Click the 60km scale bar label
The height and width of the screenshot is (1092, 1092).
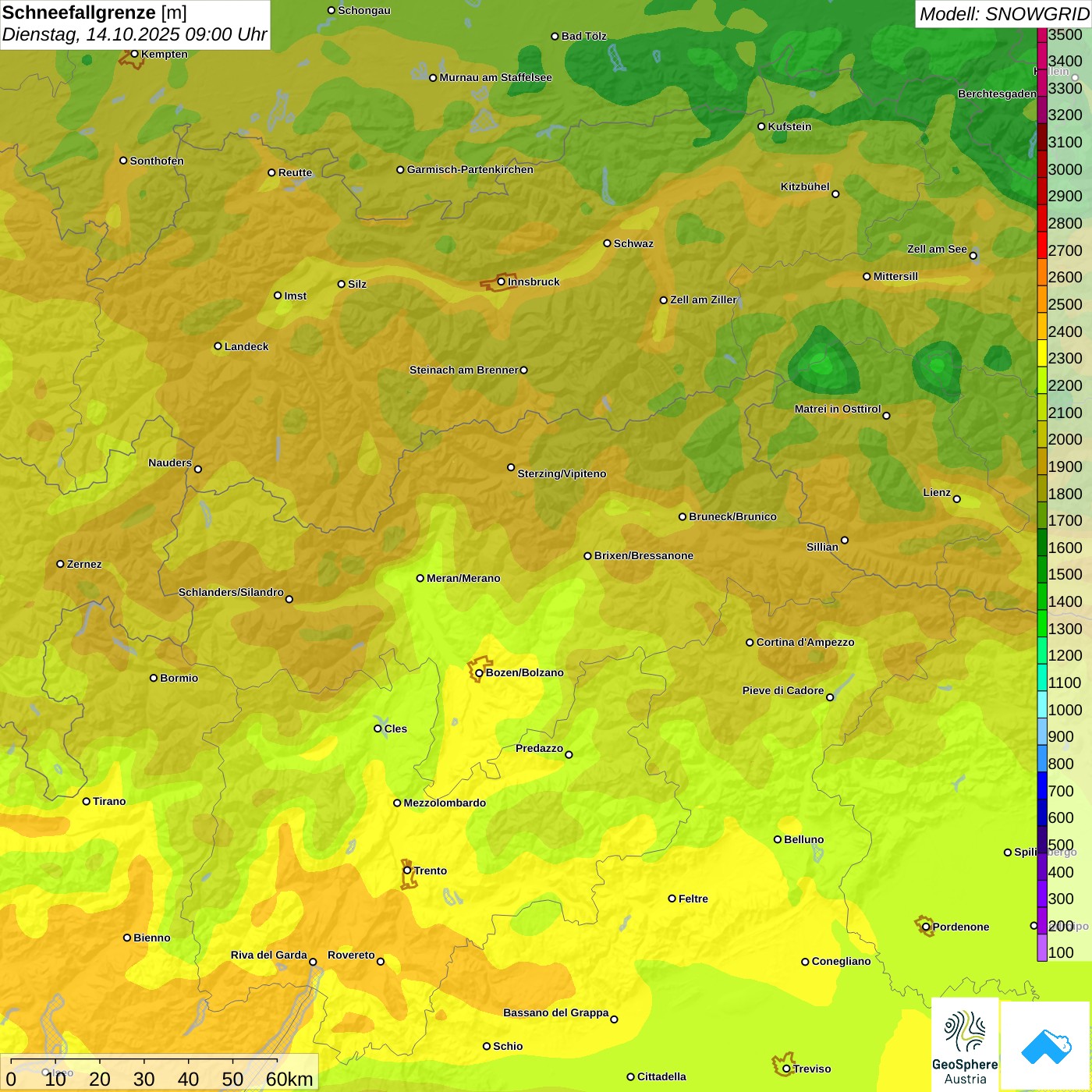tap(289, 1079)
